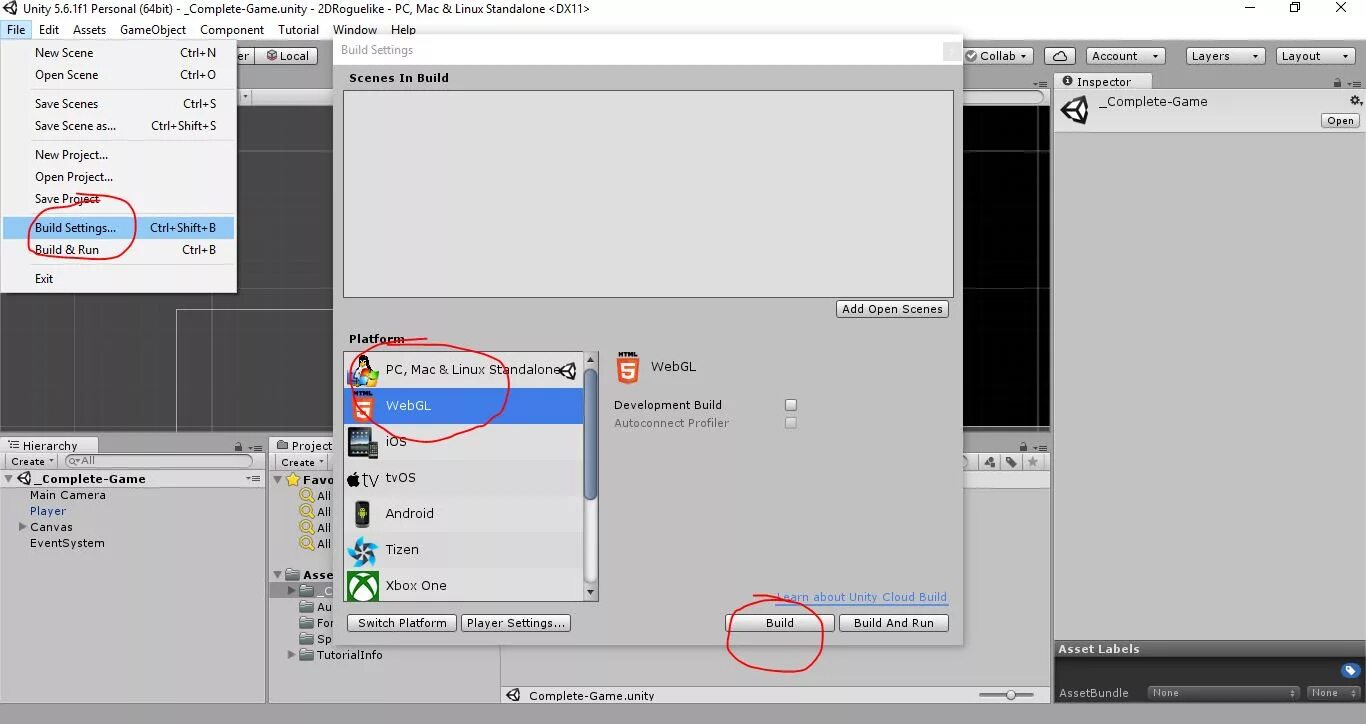Choose New Scene from File menu

(118, 53)
